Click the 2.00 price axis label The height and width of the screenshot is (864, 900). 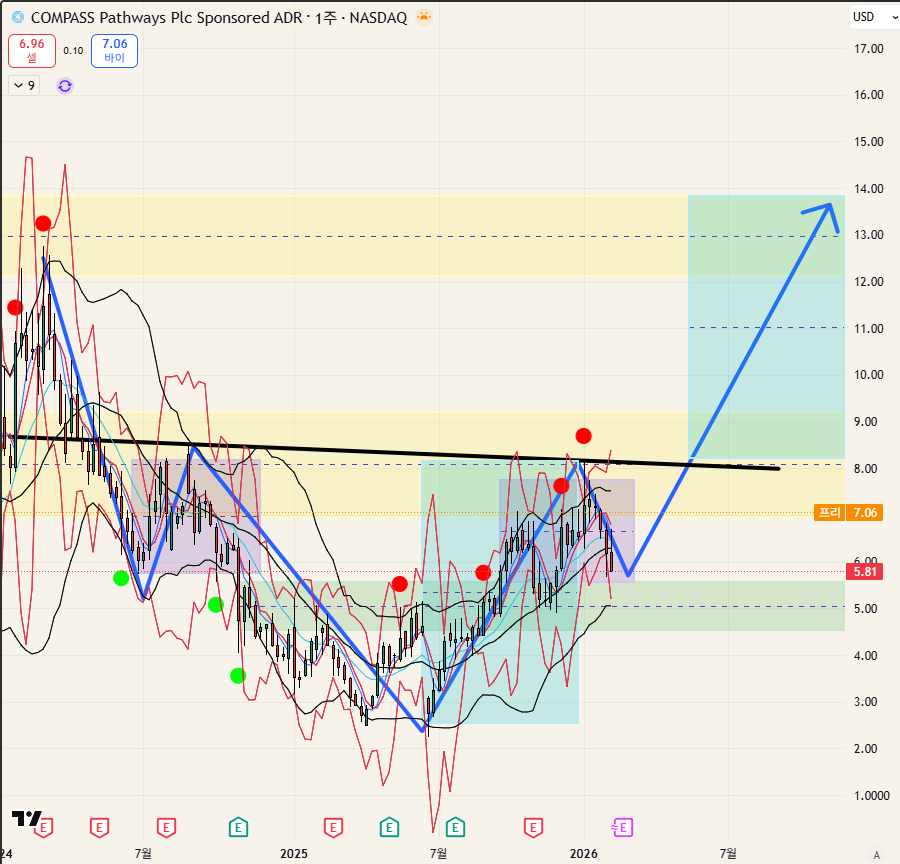pos(866,749)
